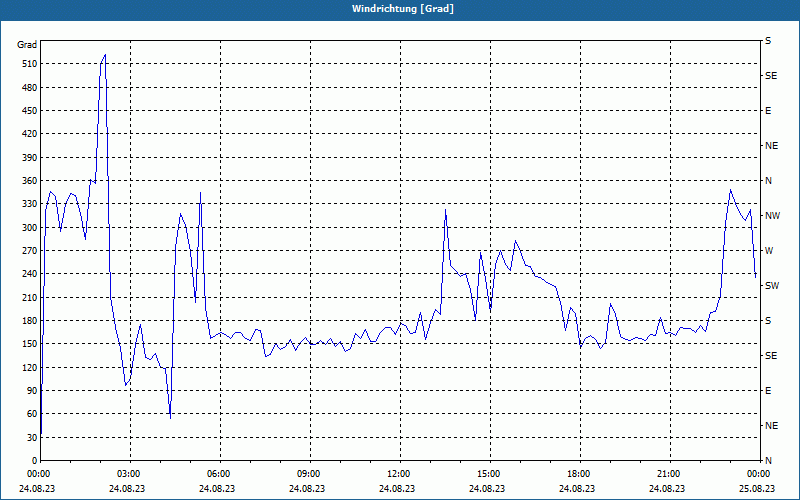800x500 pixels.
Task: Click the 150 value on the left axis
Action: (30, 343)
